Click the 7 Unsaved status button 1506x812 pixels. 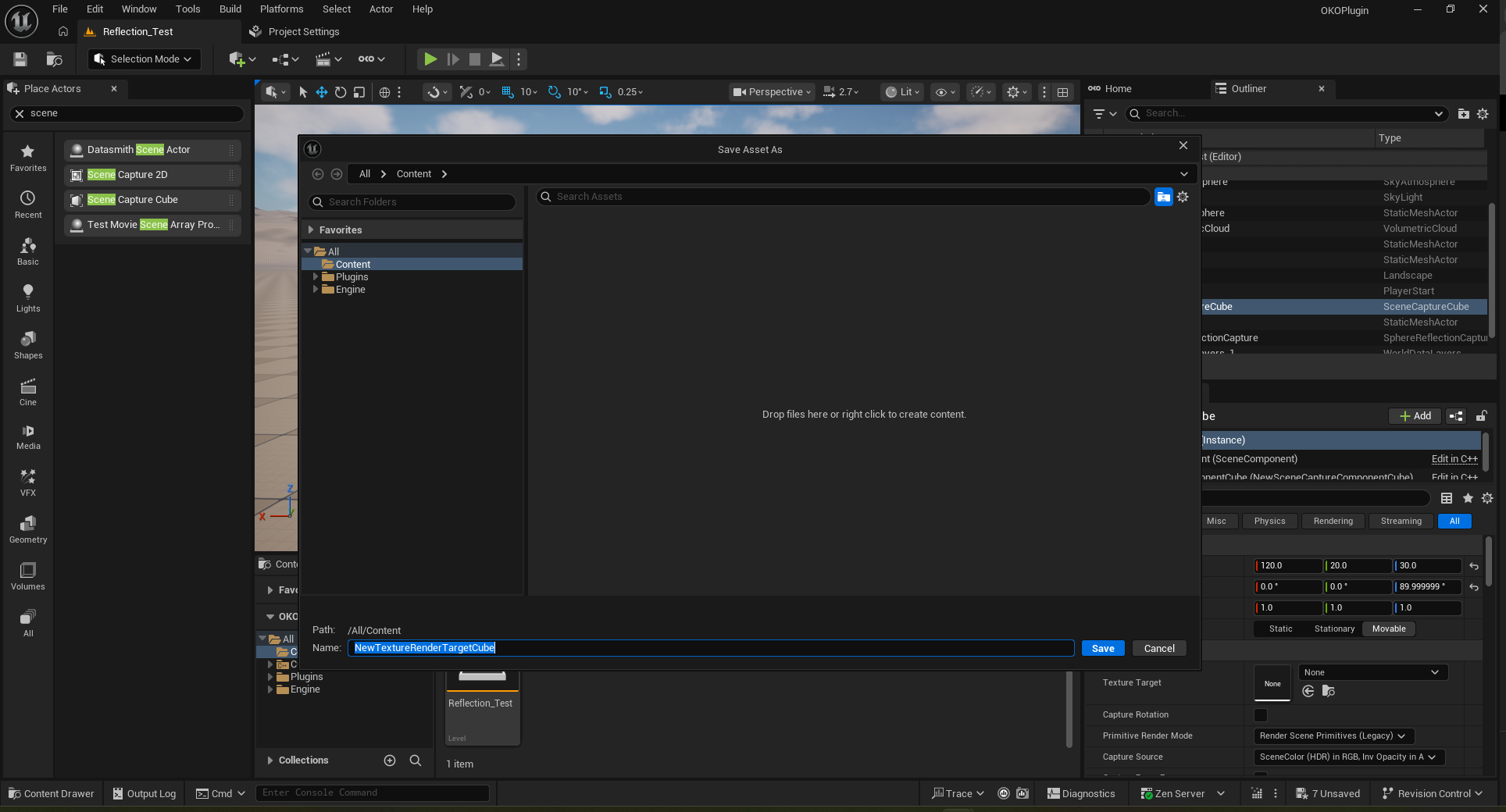click(x=1328, y=794)
